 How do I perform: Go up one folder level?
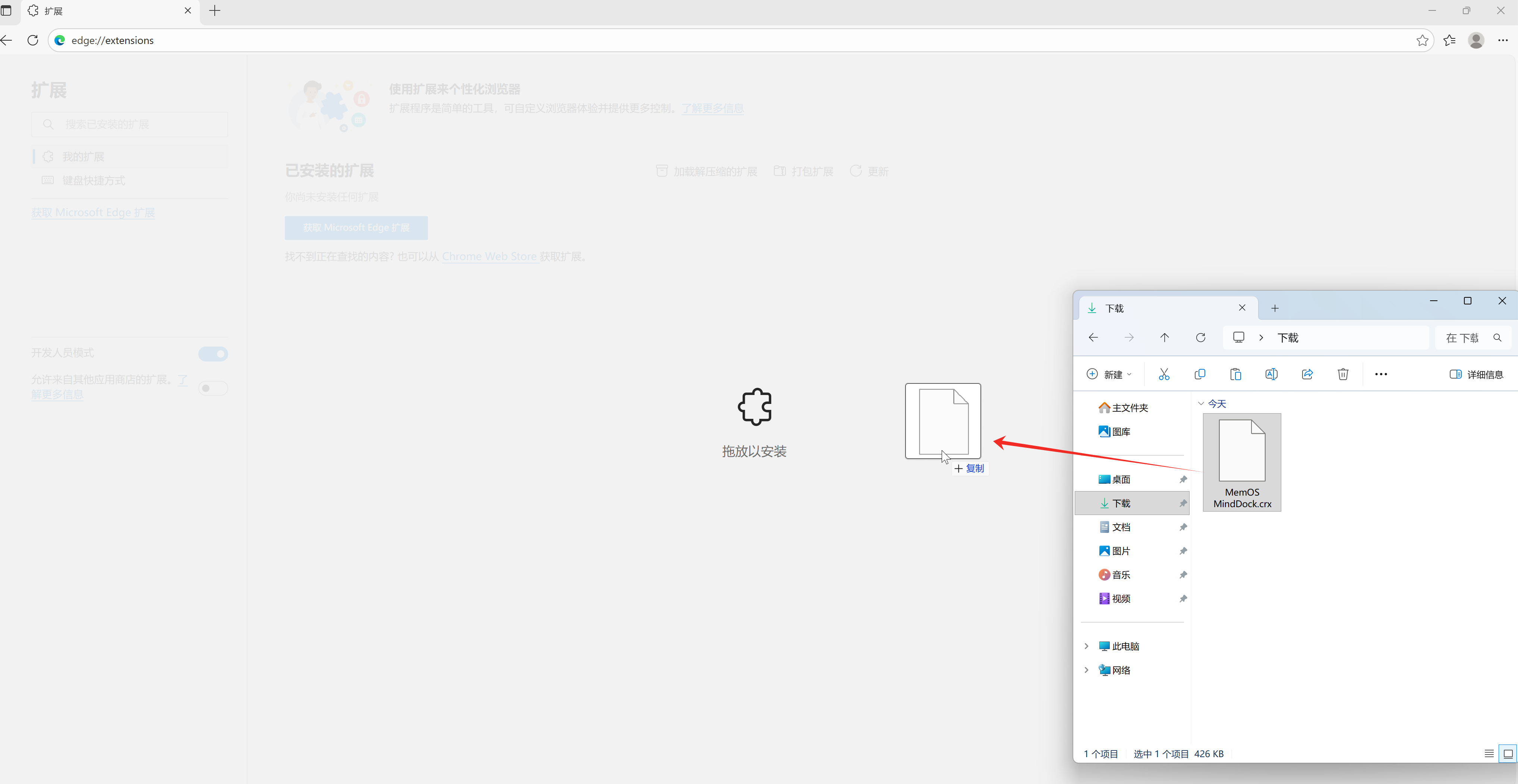point(1165,338)
